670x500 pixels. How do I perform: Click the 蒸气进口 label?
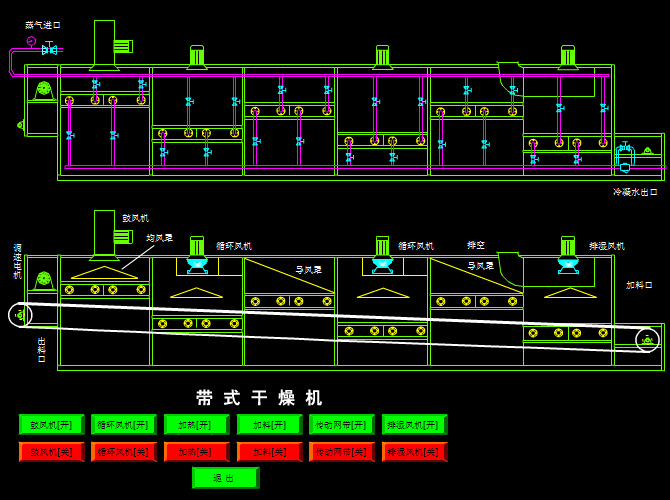click(x=43, y=25)
